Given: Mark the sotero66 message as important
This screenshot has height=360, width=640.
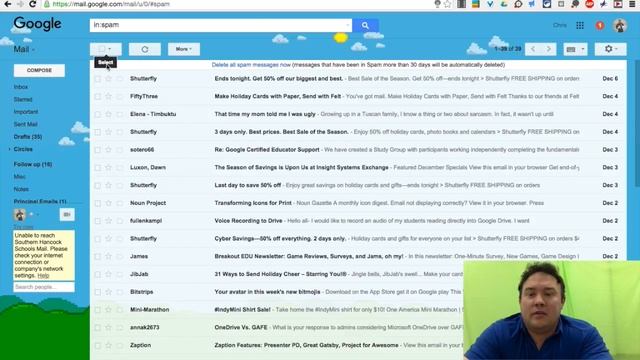Looking at the screenshot, I should tap(119, 150).
